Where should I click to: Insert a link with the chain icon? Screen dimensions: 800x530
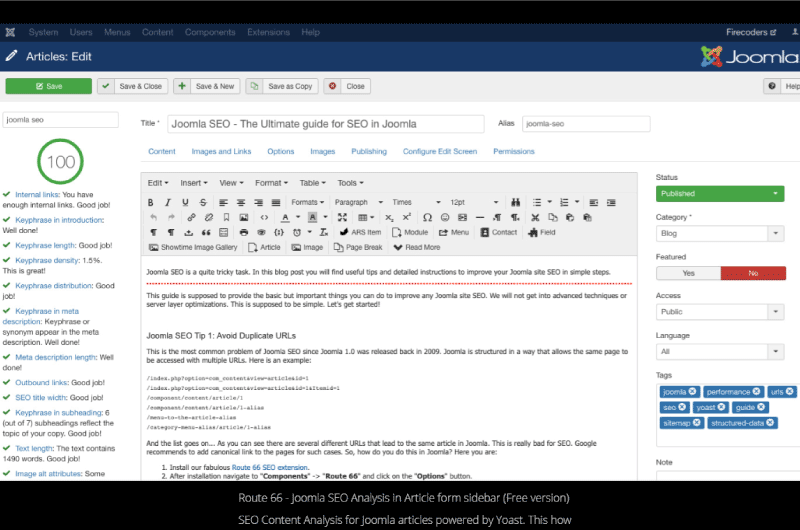191,217
